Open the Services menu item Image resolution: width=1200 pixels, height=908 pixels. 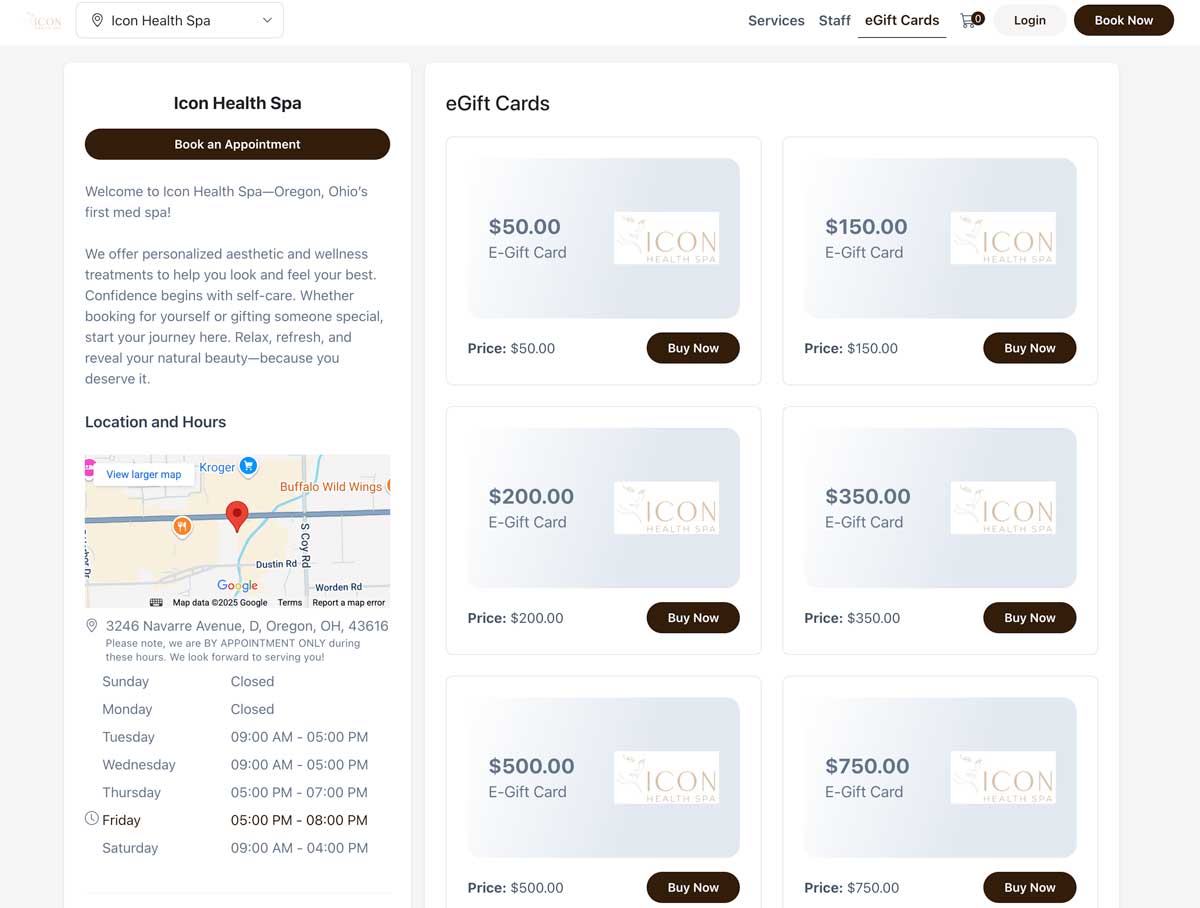click(x=776, y=20)
